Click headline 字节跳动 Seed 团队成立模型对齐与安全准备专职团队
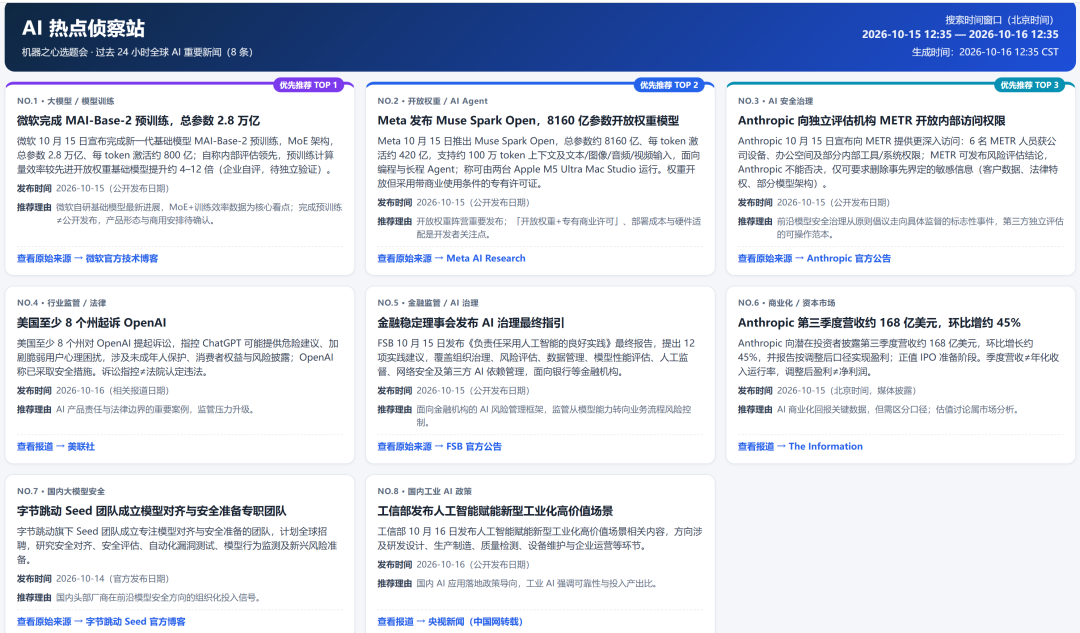 pyautogui.click(x=152, y=511)
